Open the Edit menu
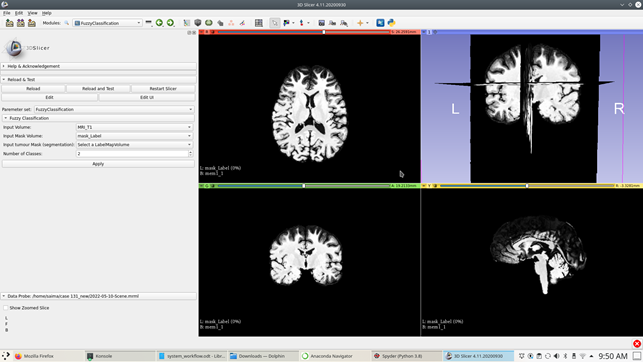Image resolution: width=643 pixels, height=362 pixels. tap(19, 13)
